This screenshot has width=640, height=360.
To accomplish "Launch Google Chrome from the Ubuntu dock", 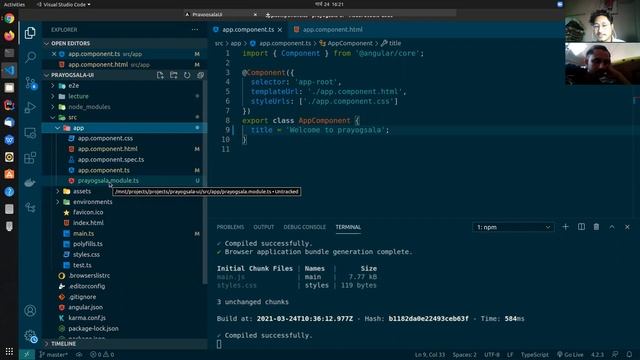I will click(x=9, y=18).
